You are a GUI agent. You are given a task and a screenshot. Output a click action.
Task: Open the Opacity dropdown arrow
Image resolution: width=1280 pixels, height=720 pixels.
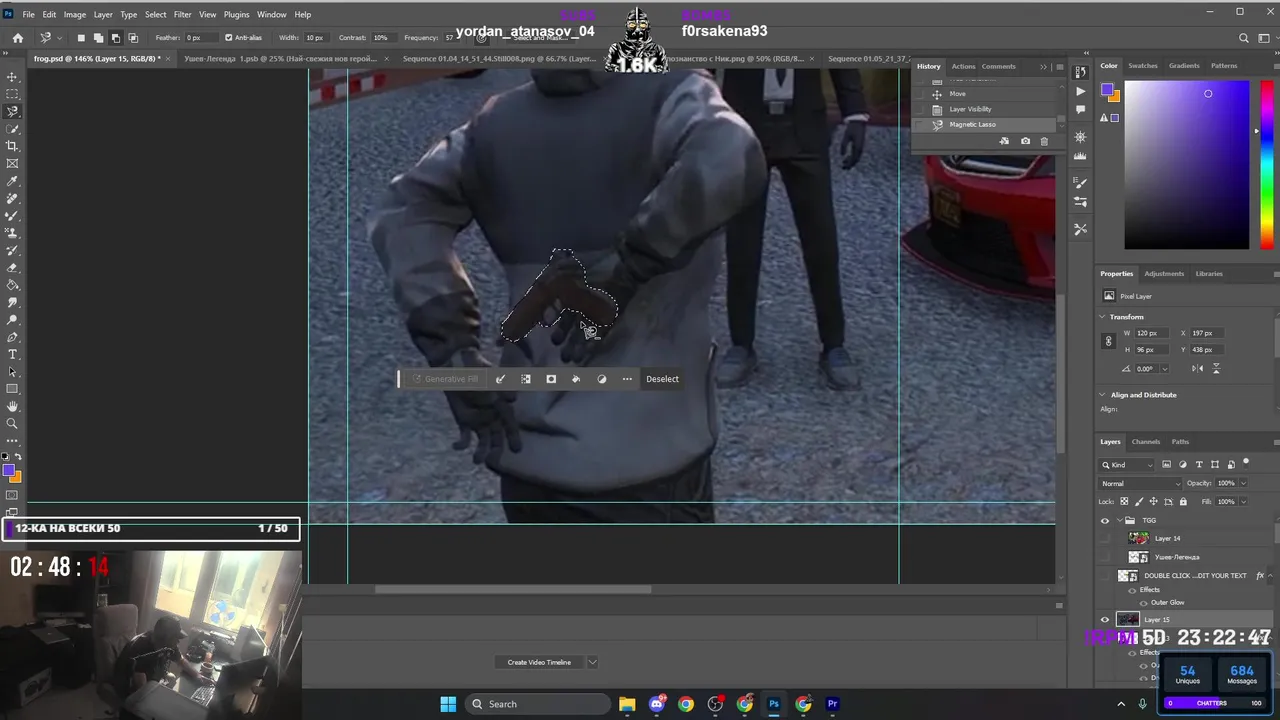(x=1243, y=483)
